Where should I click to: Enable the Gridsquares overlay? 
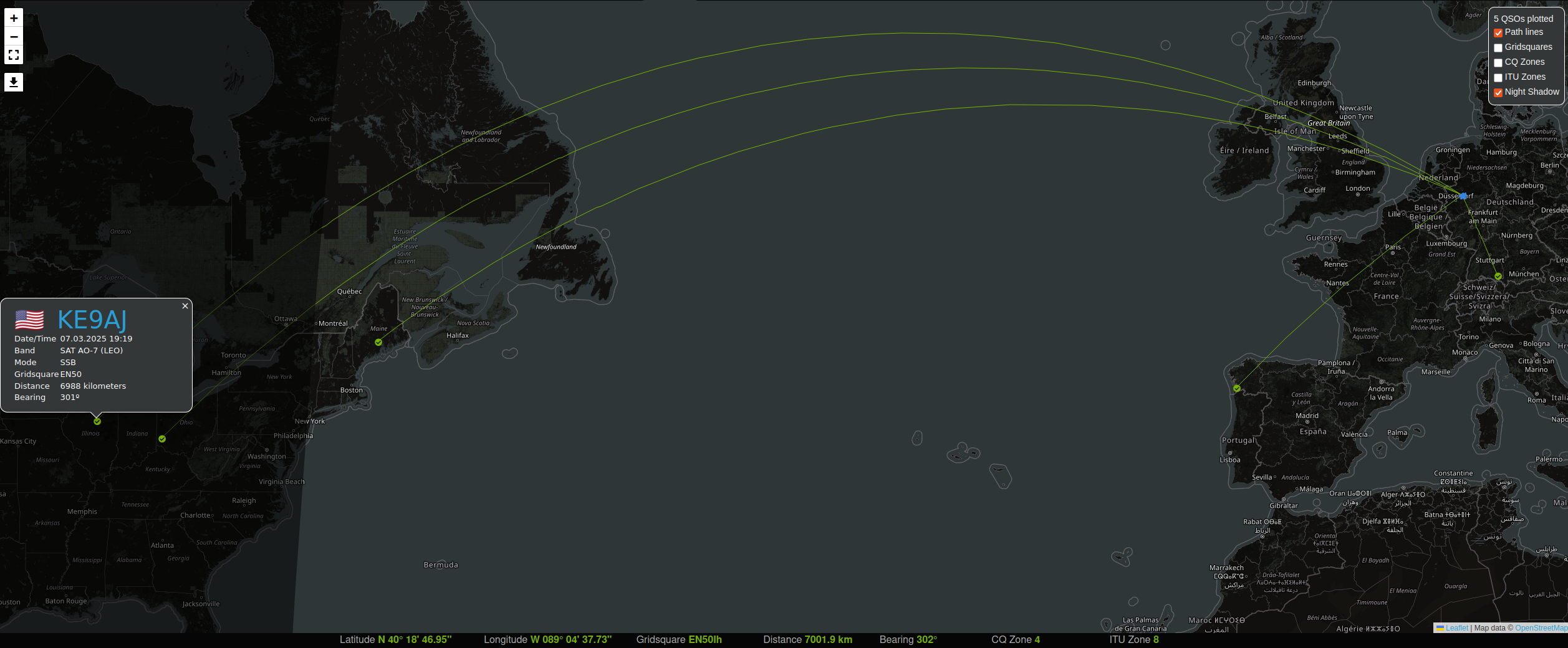click(1498, 48)
